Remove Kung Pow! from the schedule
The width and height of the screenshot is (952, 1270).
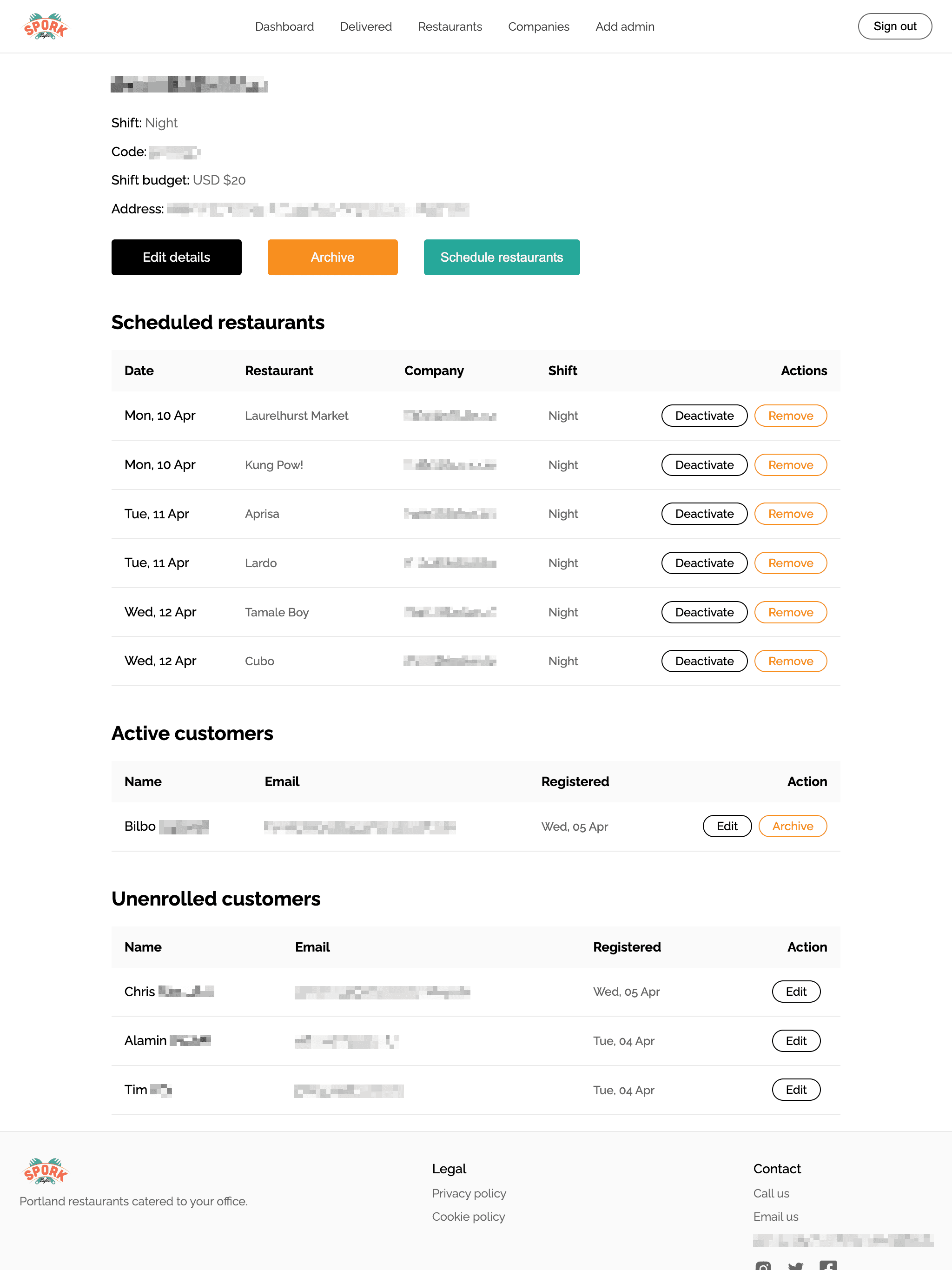790,464
